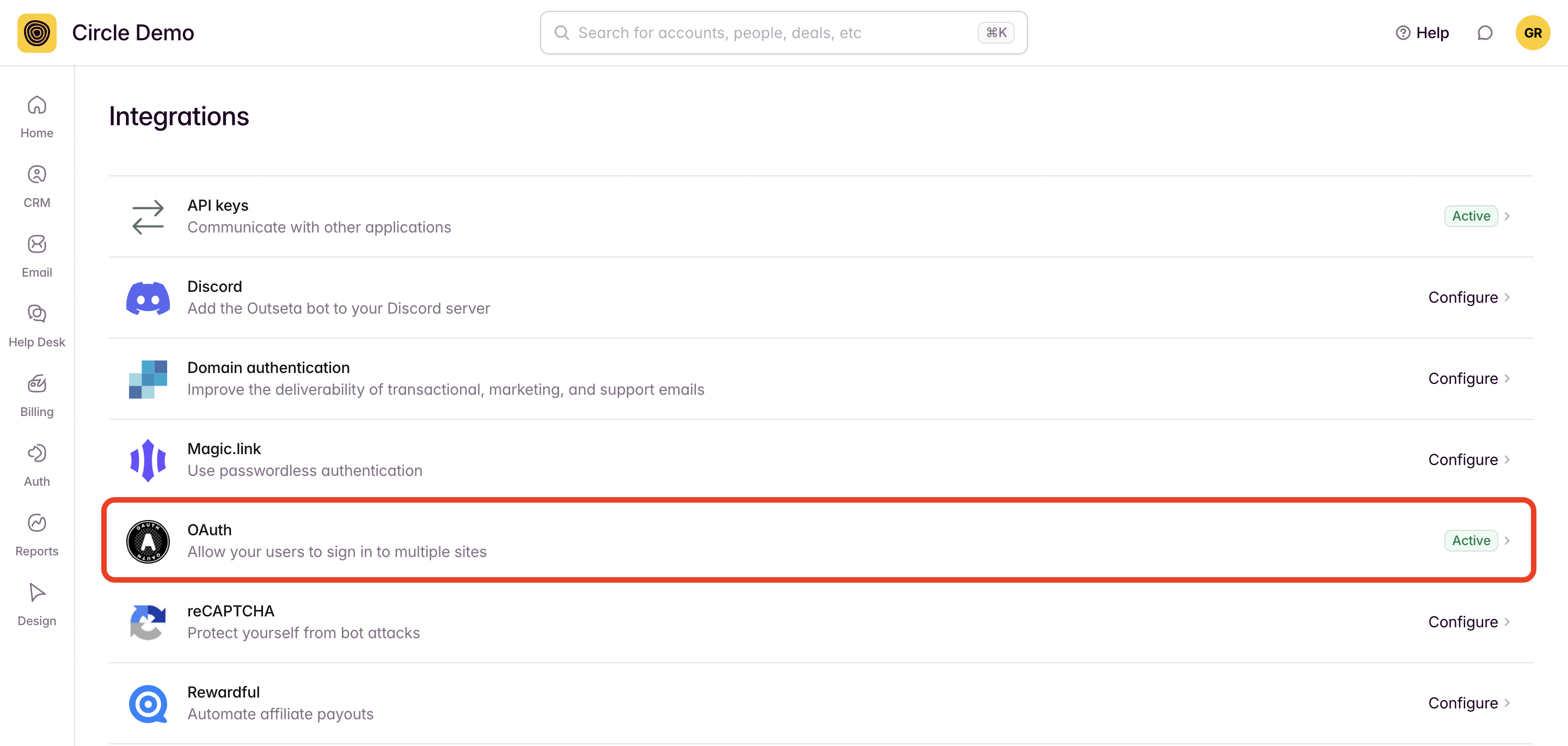Expand the Rewardful Configure chevron
The height and width of the screenshot is (746, 1568).
[x=1507, y=703]
